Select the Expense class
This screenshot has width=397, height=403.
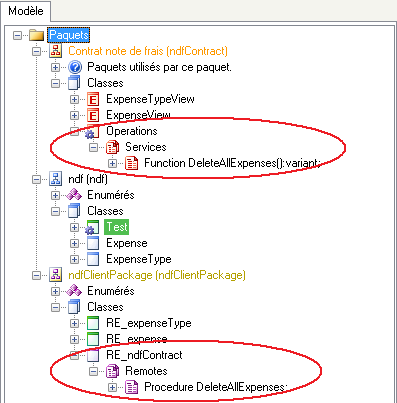tap(127, 243)
